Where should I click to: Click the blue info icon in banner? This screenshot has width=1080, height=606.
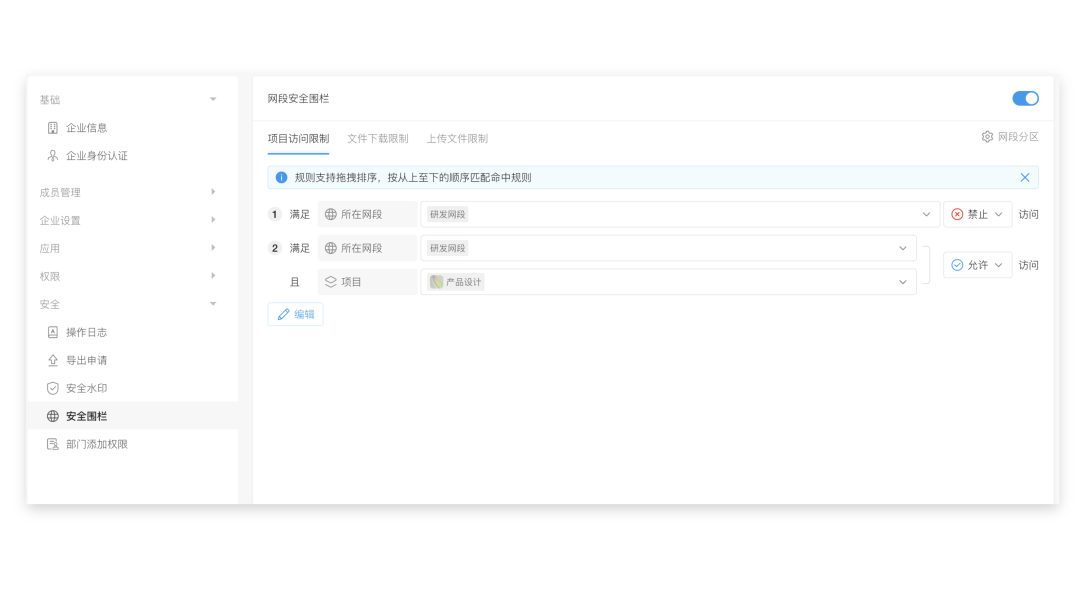coord(282,178)
